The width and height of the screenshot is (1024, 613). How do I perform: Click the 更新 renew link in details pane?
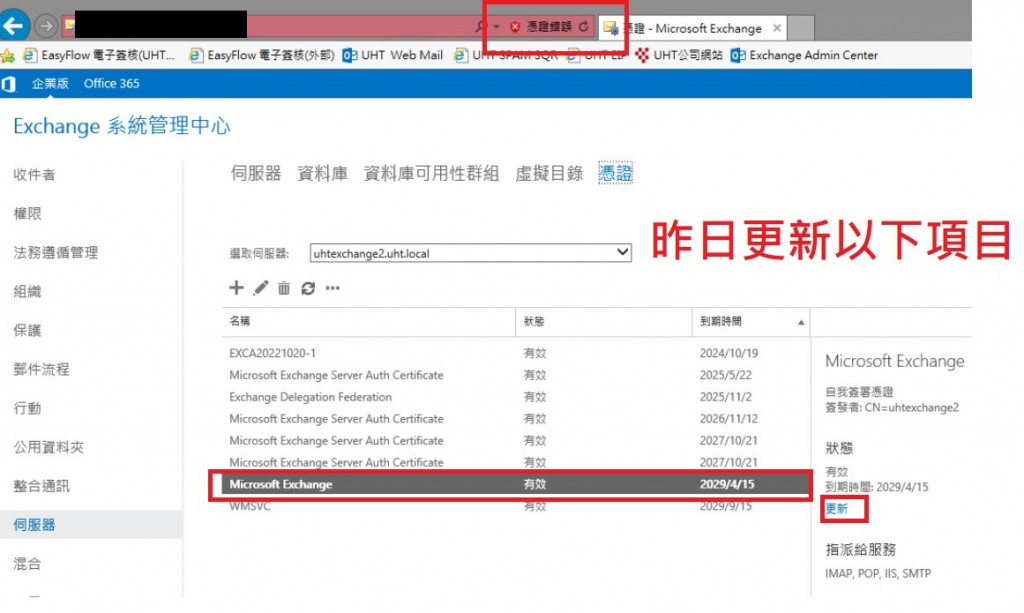pyautogui.click(x=837, y=509)
